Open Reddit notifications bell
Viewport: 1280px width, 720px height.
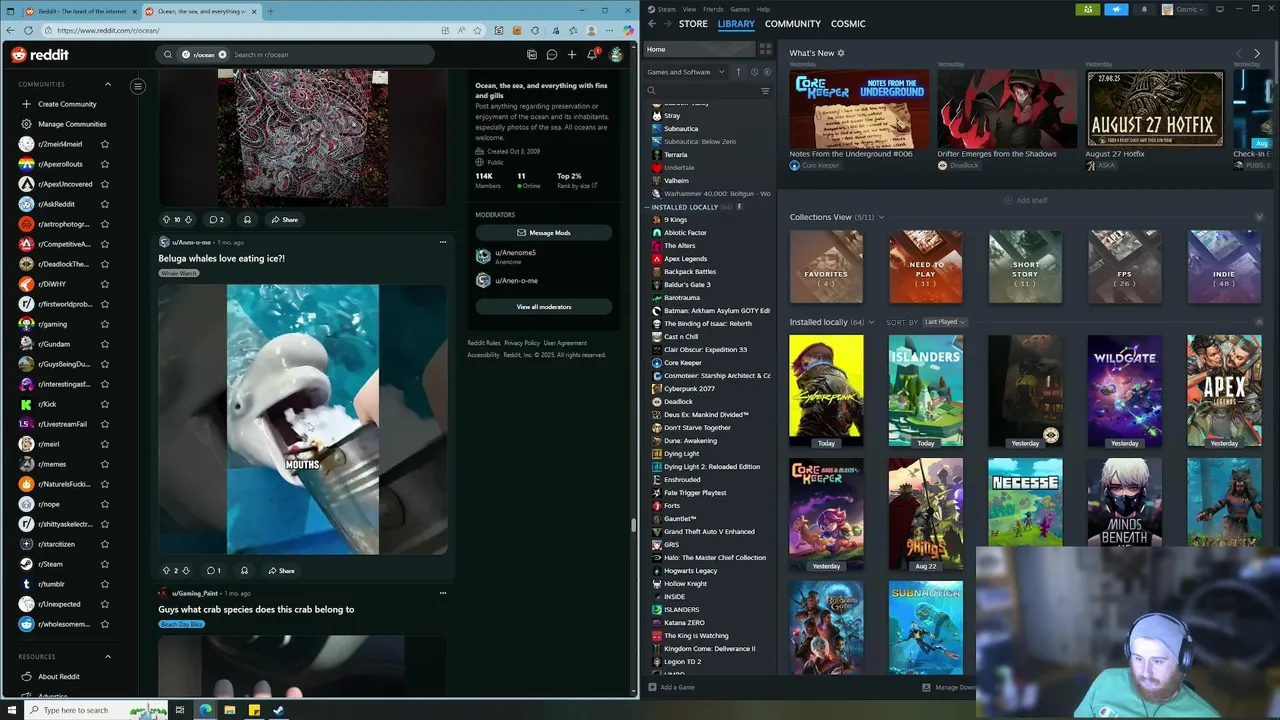click(x=592, y=55)
